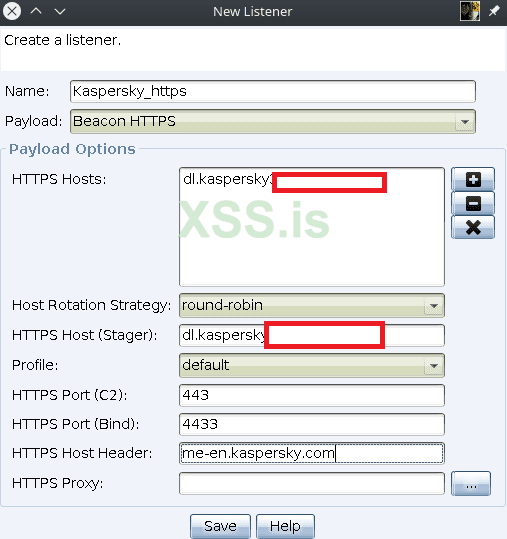This screenshot has height=539, width=507.
Task: Click the empty HTTPS Proxy field
Action: point(312,483)
